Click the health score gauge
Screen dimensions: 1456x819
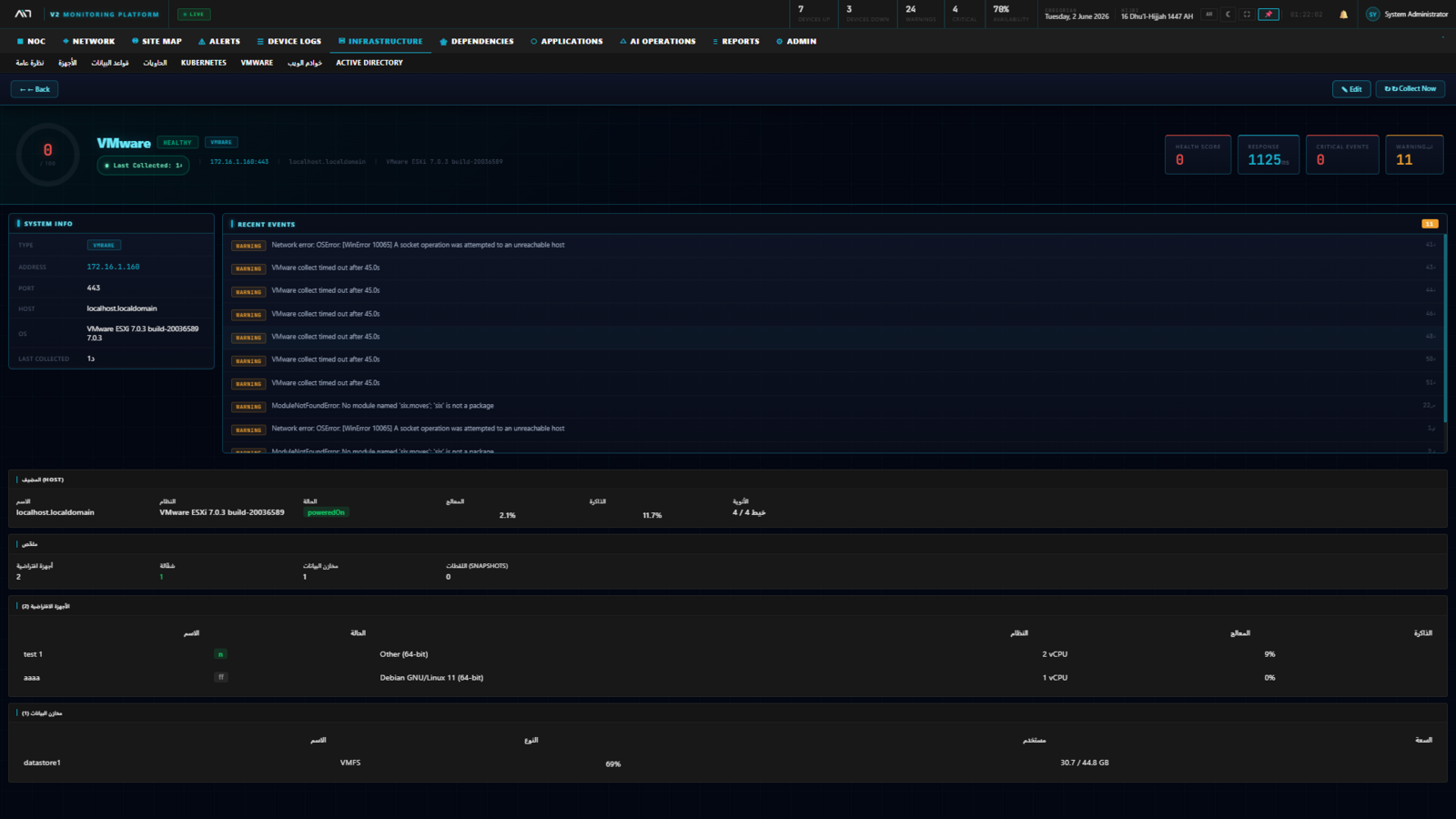(x=48, y=155)
